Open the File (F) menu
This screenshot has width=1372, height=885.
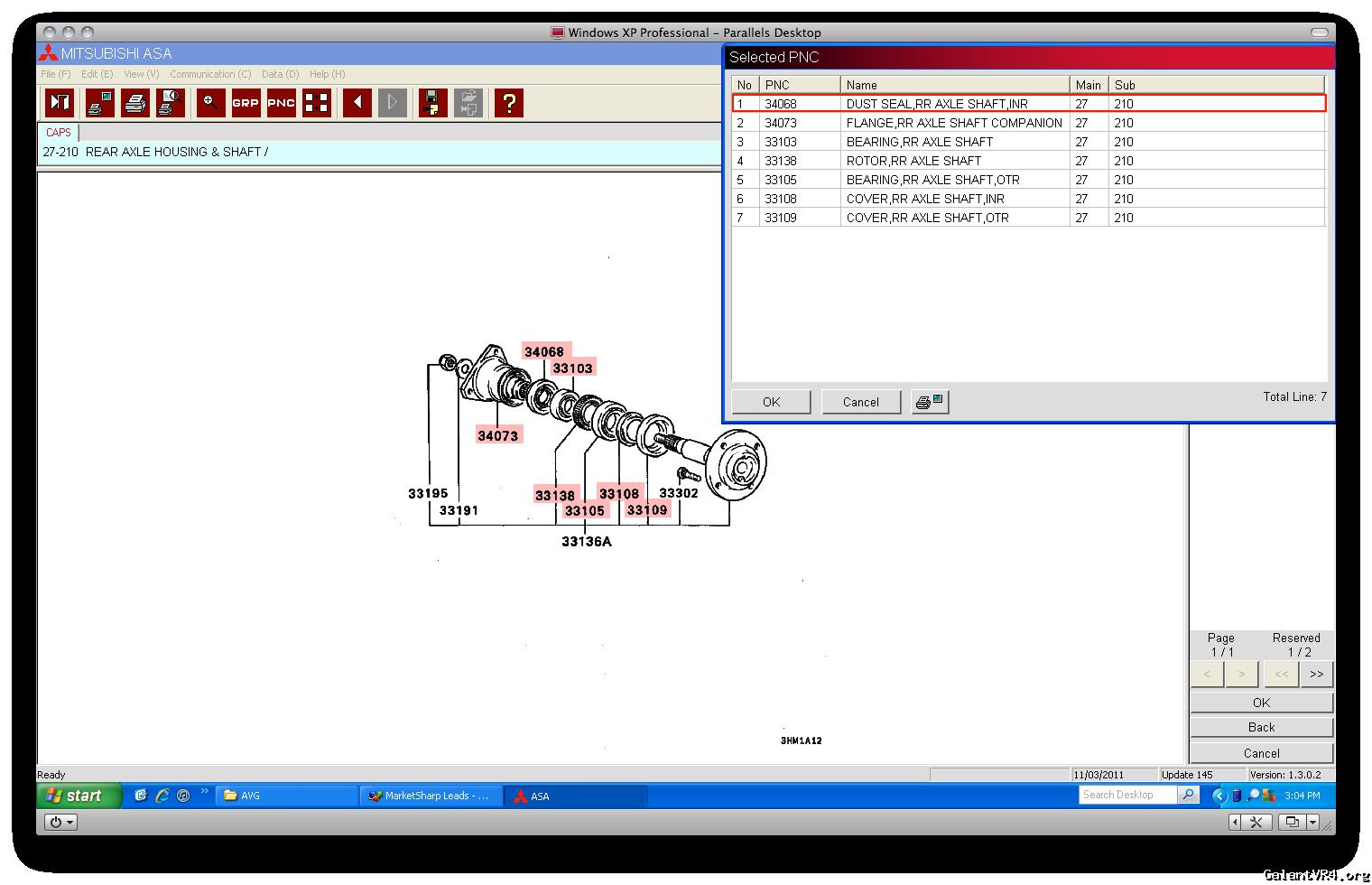55,74
